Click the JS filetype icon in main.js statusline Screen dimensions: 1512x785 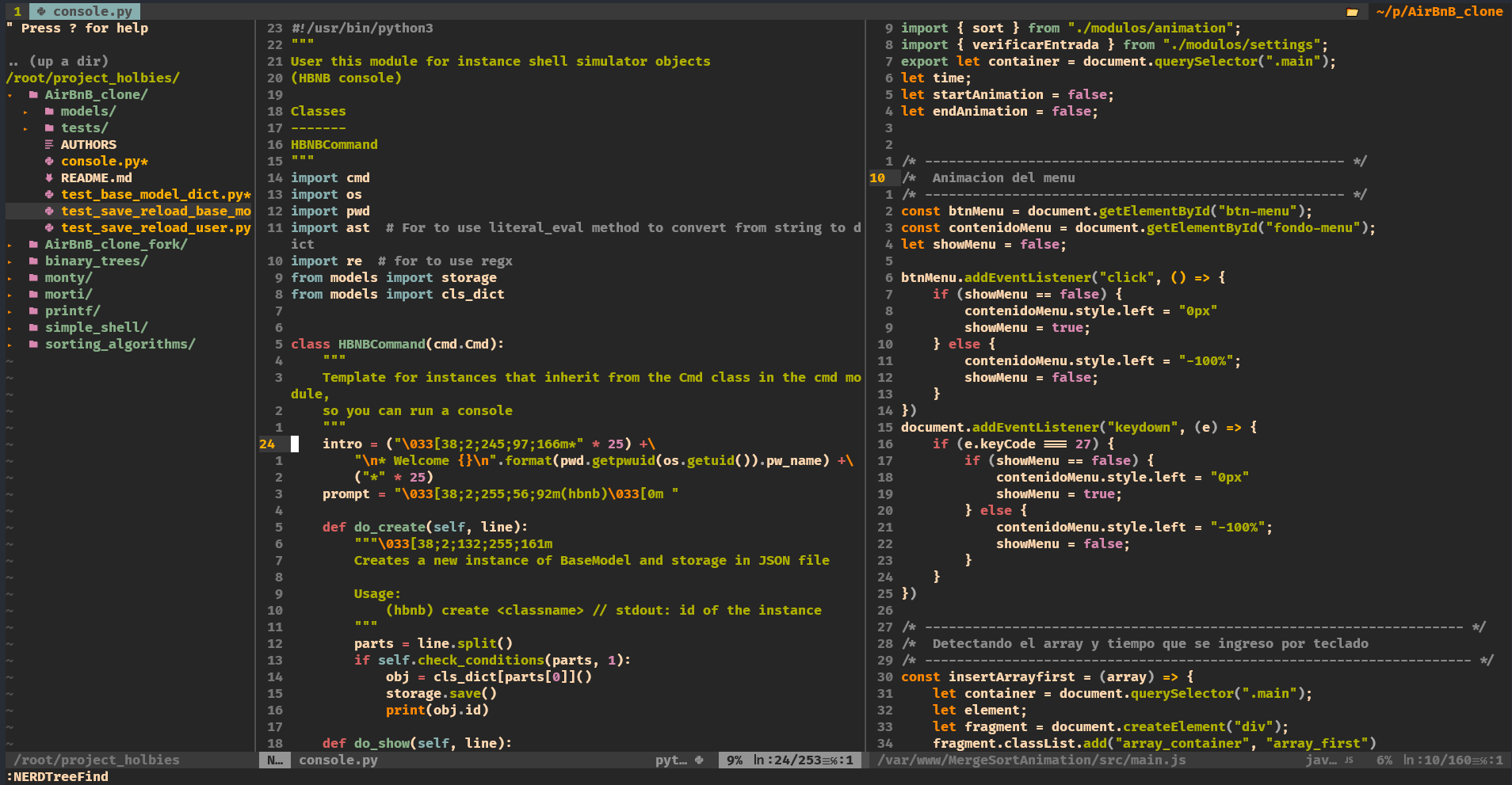pos(1349,760)
